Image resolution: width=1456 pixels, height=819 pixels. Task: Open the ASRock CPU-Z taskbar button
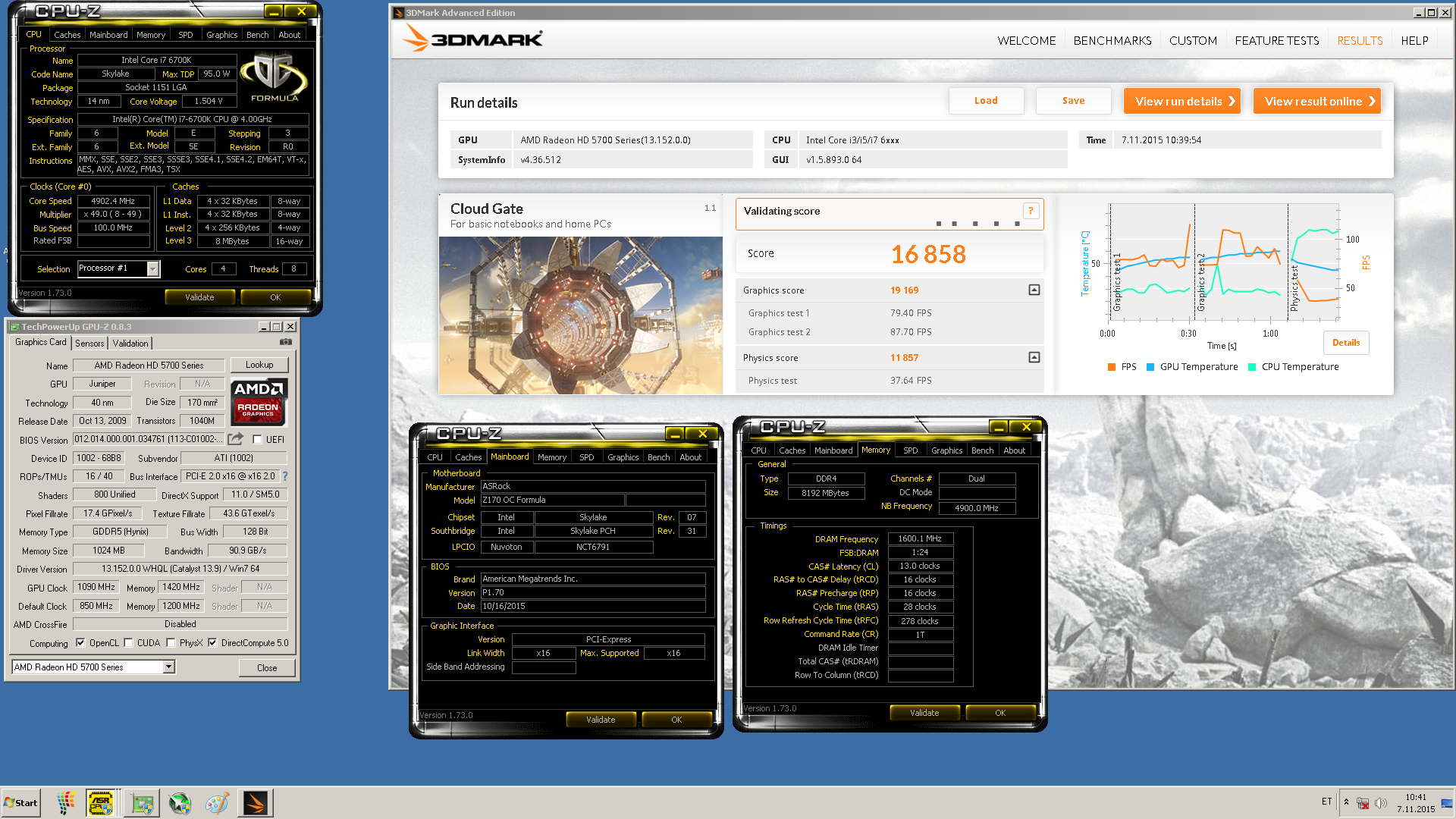click(101, 802)
